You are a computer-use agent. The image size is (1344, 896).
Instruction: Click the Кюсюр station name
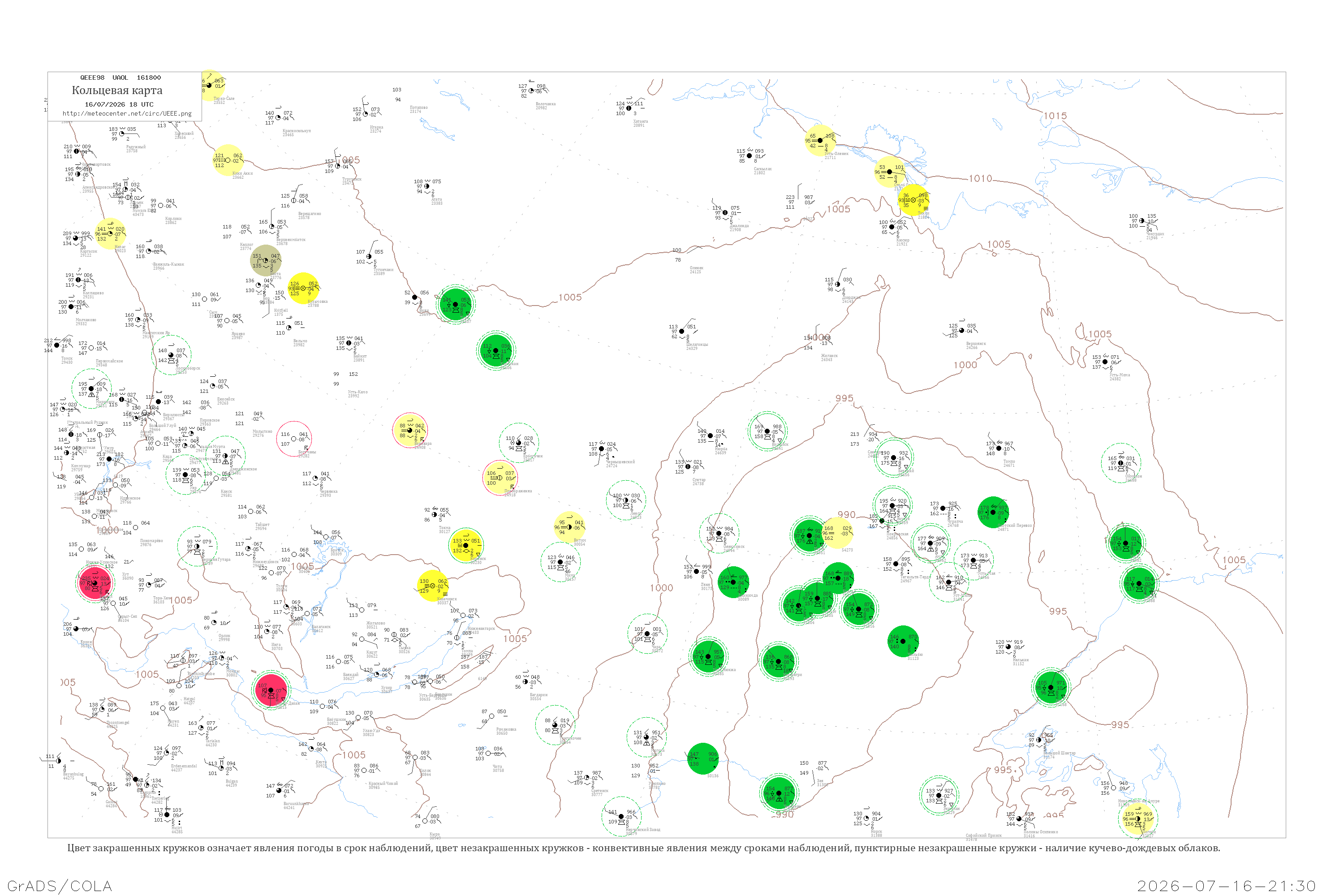click(x=902, y=240)
